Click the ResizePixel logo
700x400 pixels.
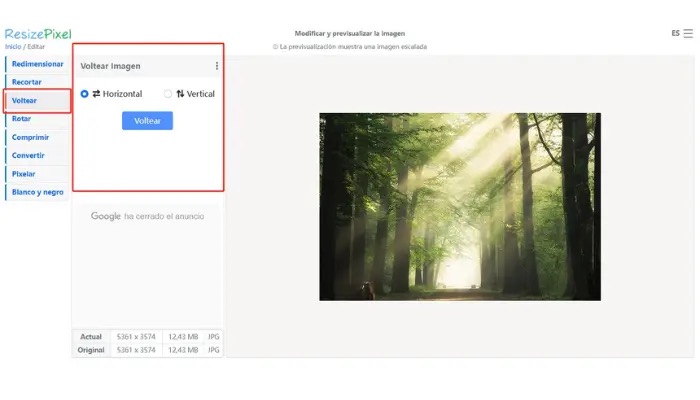click(38, 34)
